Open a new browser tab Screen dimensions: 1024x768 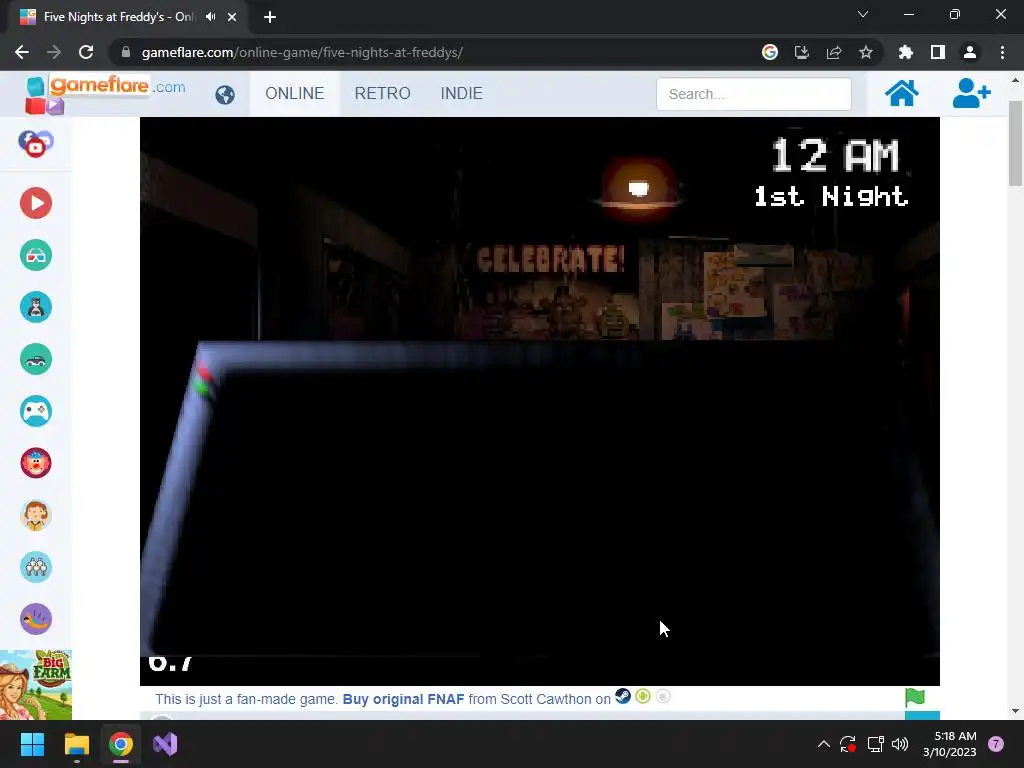[x=270, y=17]
